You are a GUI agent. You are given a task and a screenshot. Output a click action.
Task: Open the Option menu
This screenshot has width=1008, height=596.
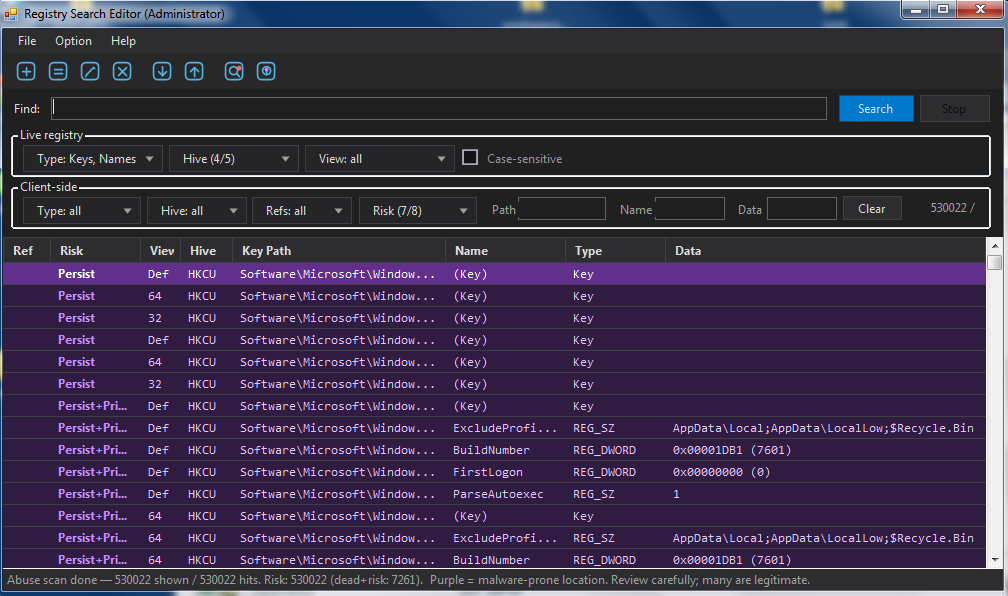coord(73,41)
